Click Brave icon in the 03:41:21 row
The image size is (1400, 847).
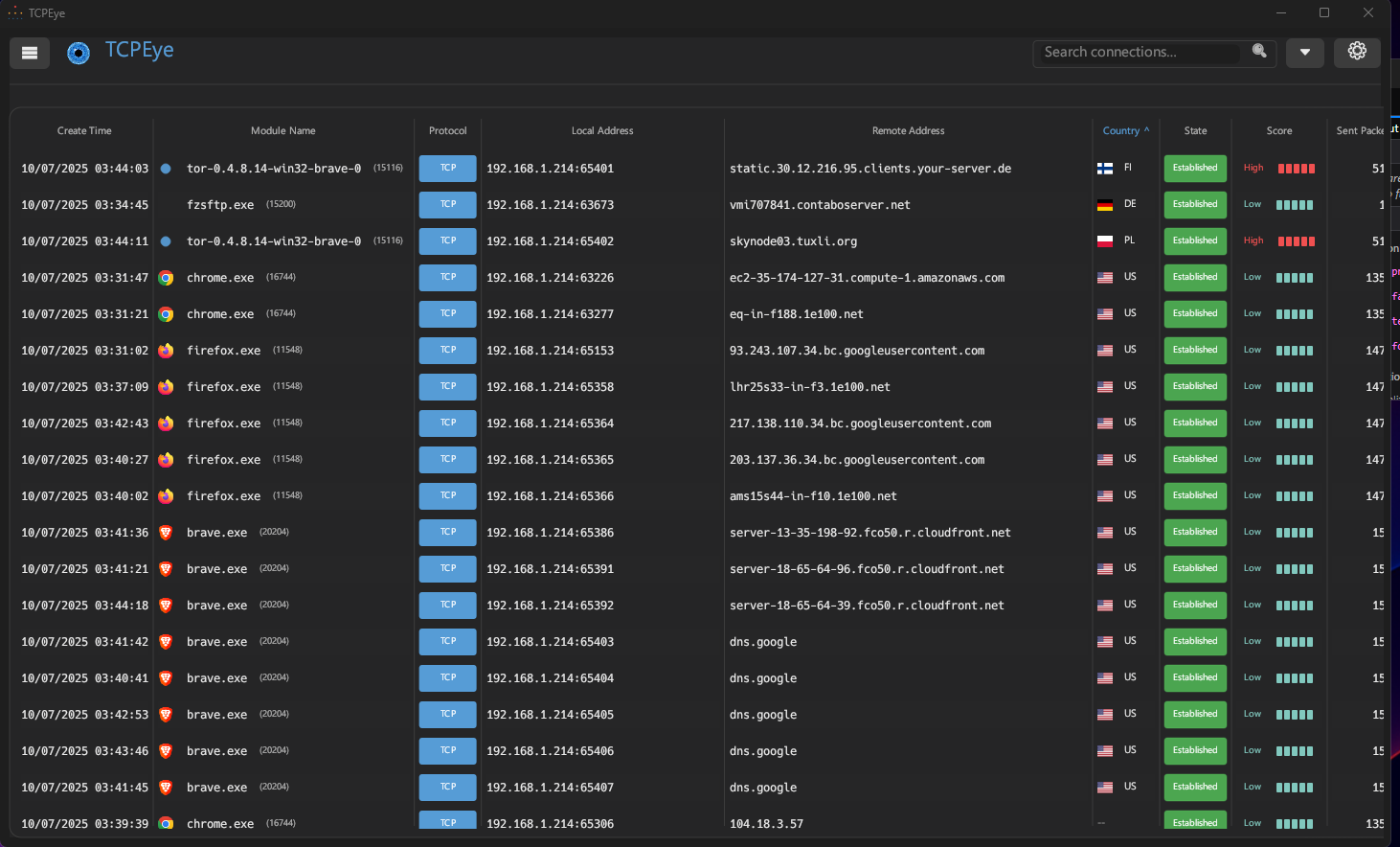pyautogui.click(x=166, y=569)
